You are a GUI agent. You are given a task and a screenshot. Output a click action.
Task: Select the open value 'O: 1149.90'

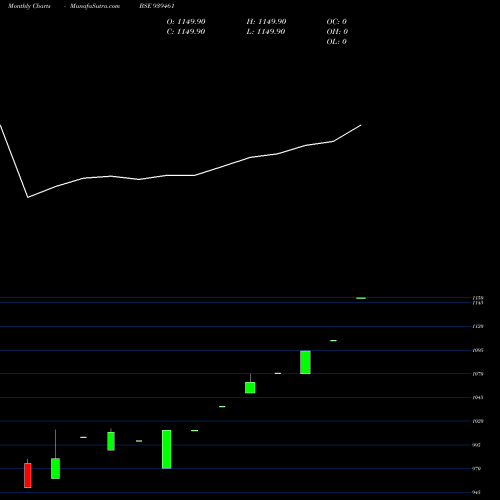(x=186, y=22)
